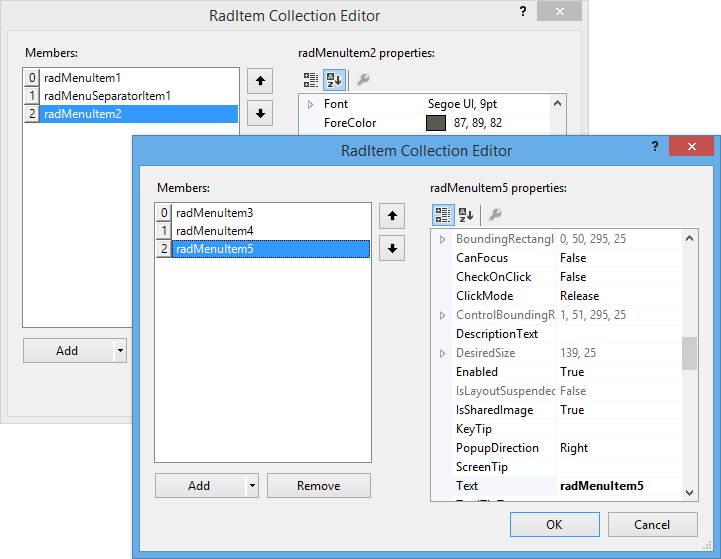This screenshot has width=721, height=559.
Task: Select ClickMode property name
Action: click(484, 296)
